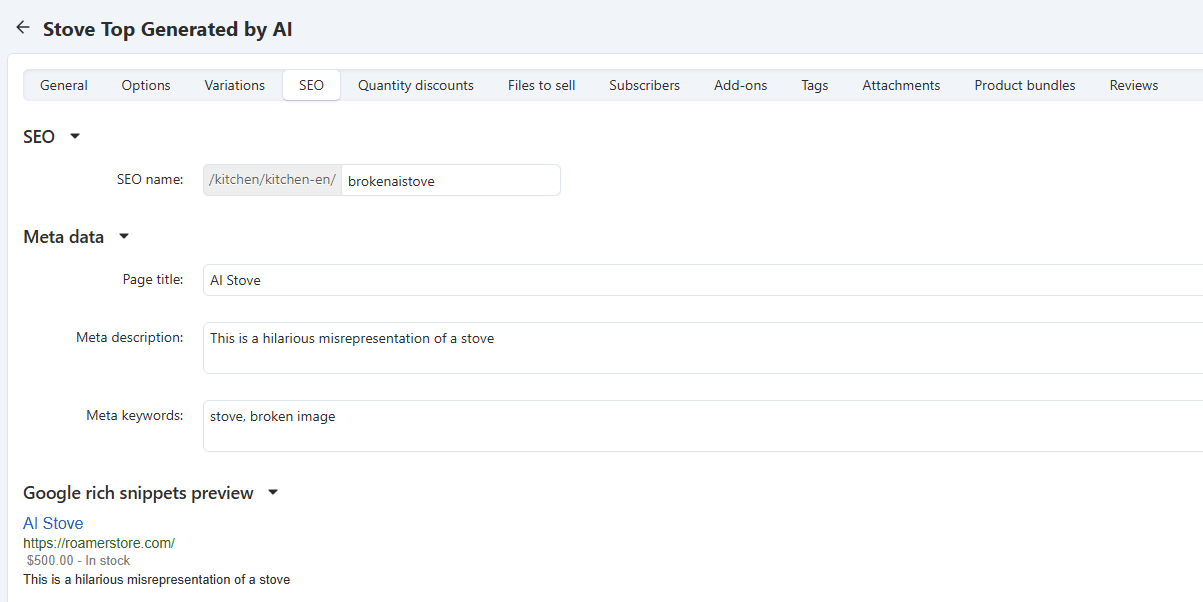This screenshot has height=602, width=1203.
Task: Go to the Variations tab
Action: click(x=235, y=85)
